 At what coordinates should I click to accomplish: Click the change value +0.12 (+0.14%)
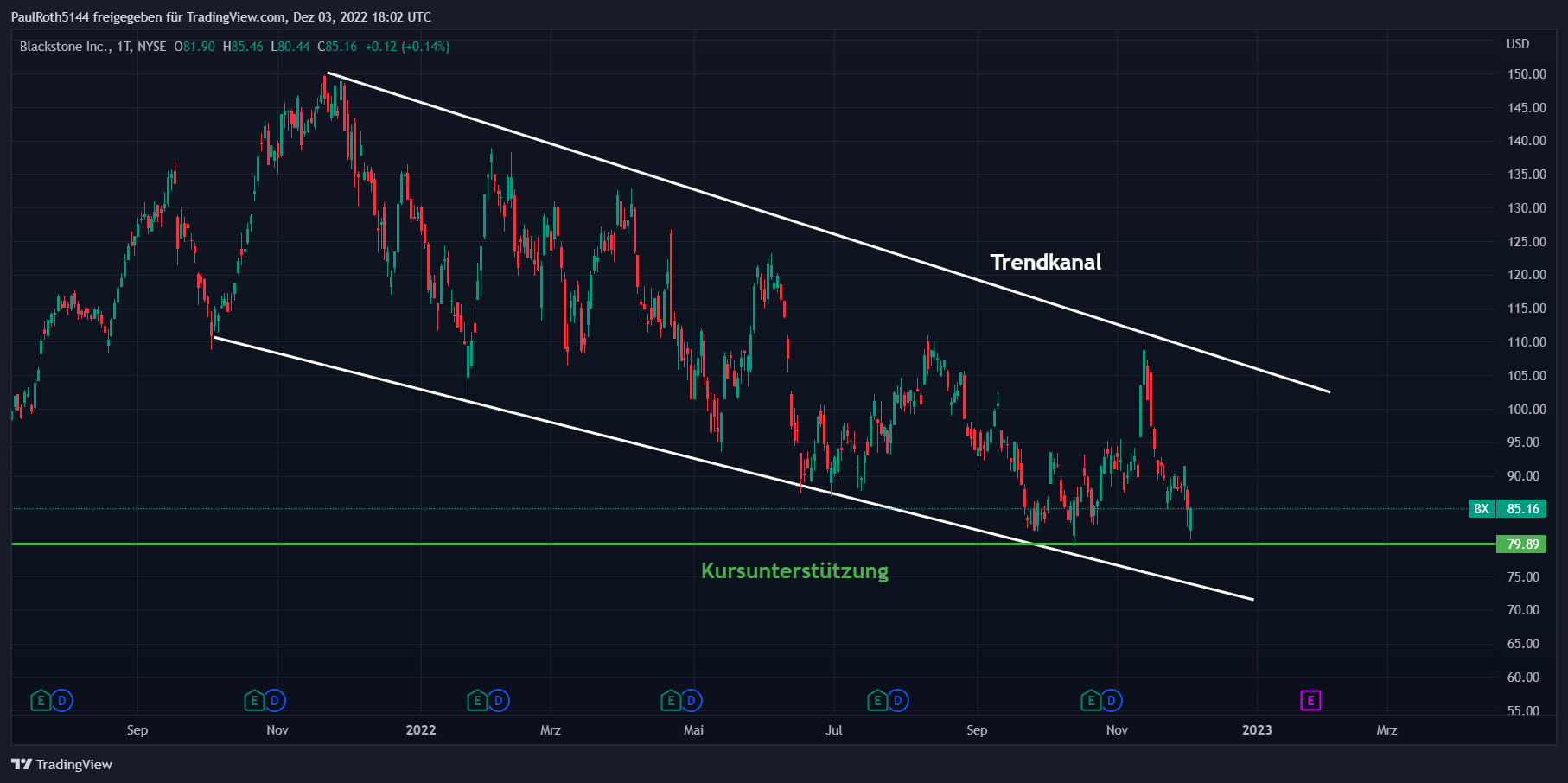407,47
